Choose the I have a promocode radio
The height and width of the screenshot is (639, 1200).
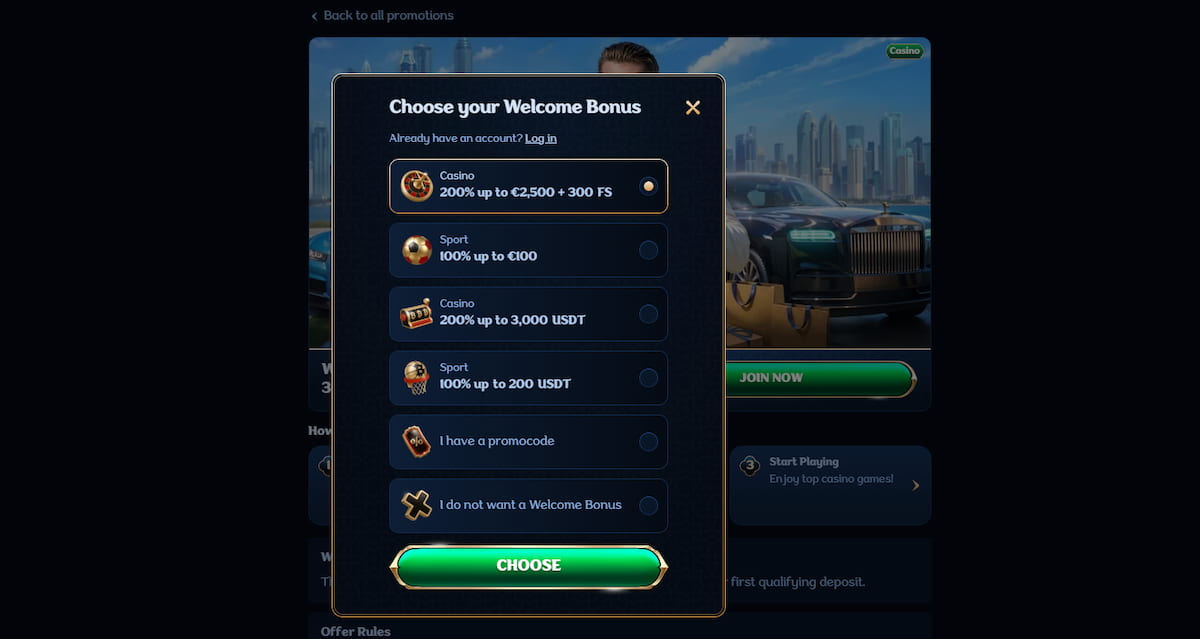[x=648, y=442]
